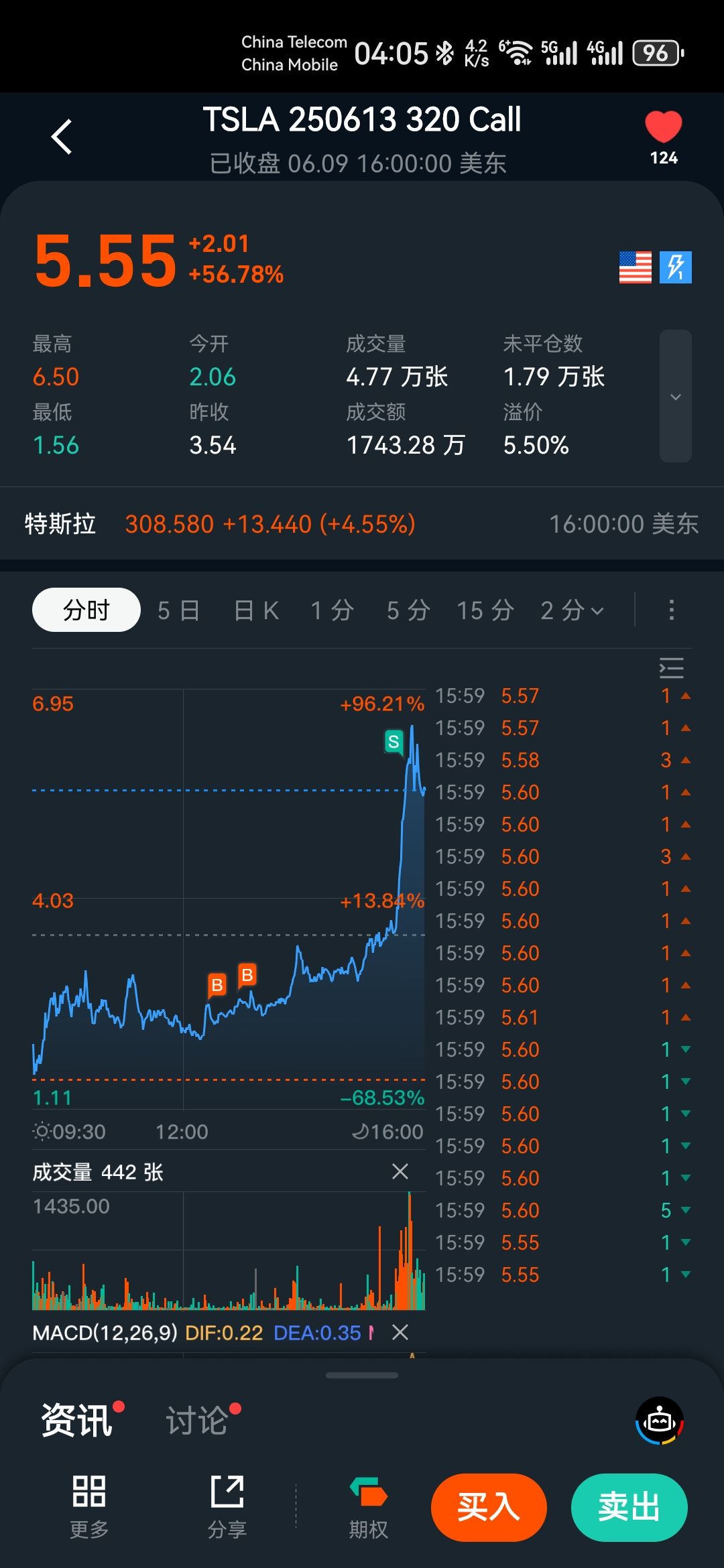Tap the red heart favorite icon
Screen dimensions: 724x1568
663,127
